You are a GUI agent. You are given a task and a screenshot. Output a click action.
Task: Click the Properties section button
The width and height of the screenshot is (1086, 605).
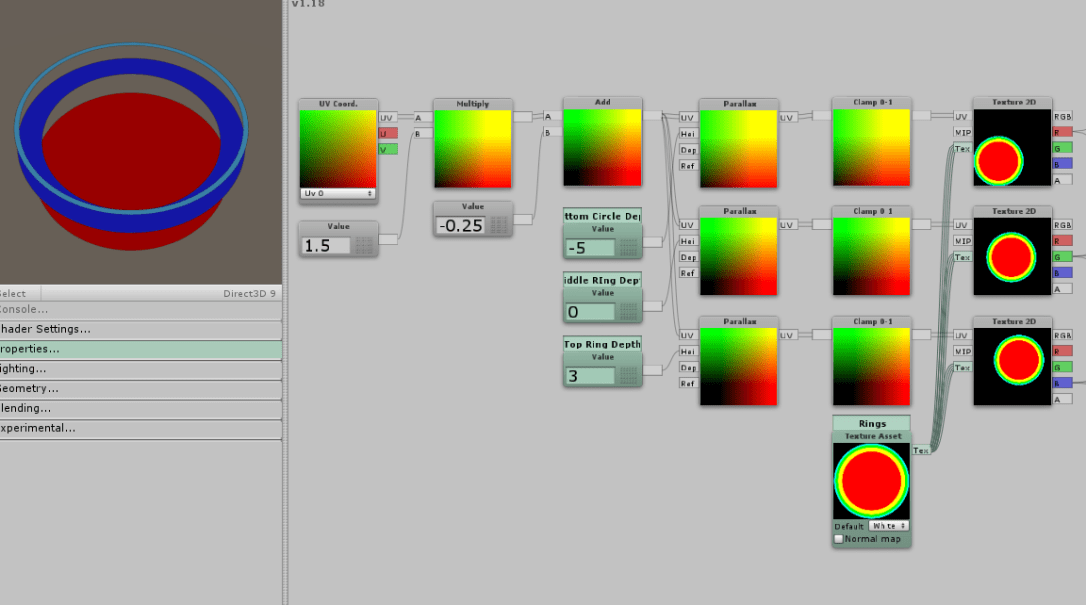[140, 349]
